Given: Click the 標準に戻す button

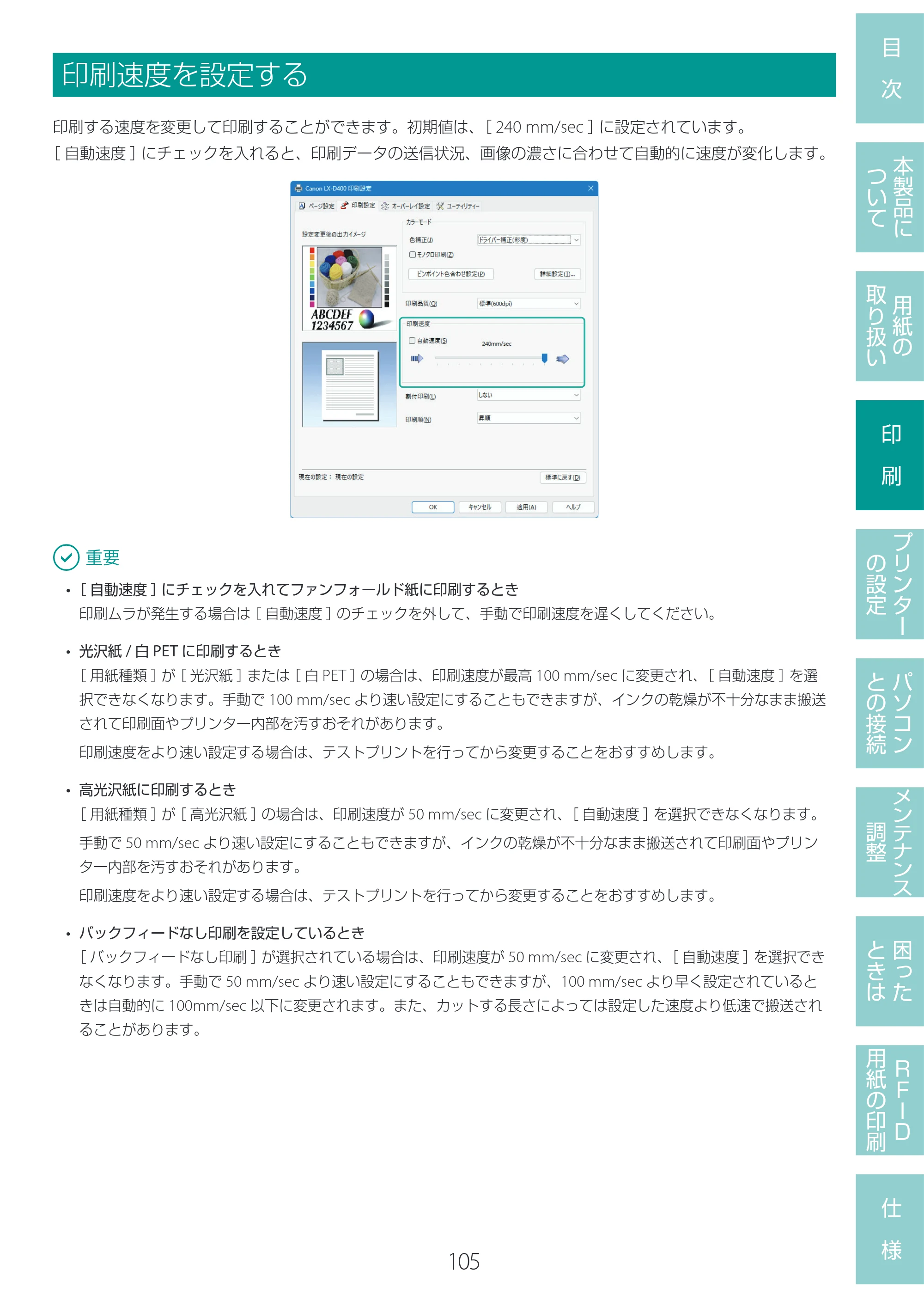Looking at the screenshot, I should [562, 477].
